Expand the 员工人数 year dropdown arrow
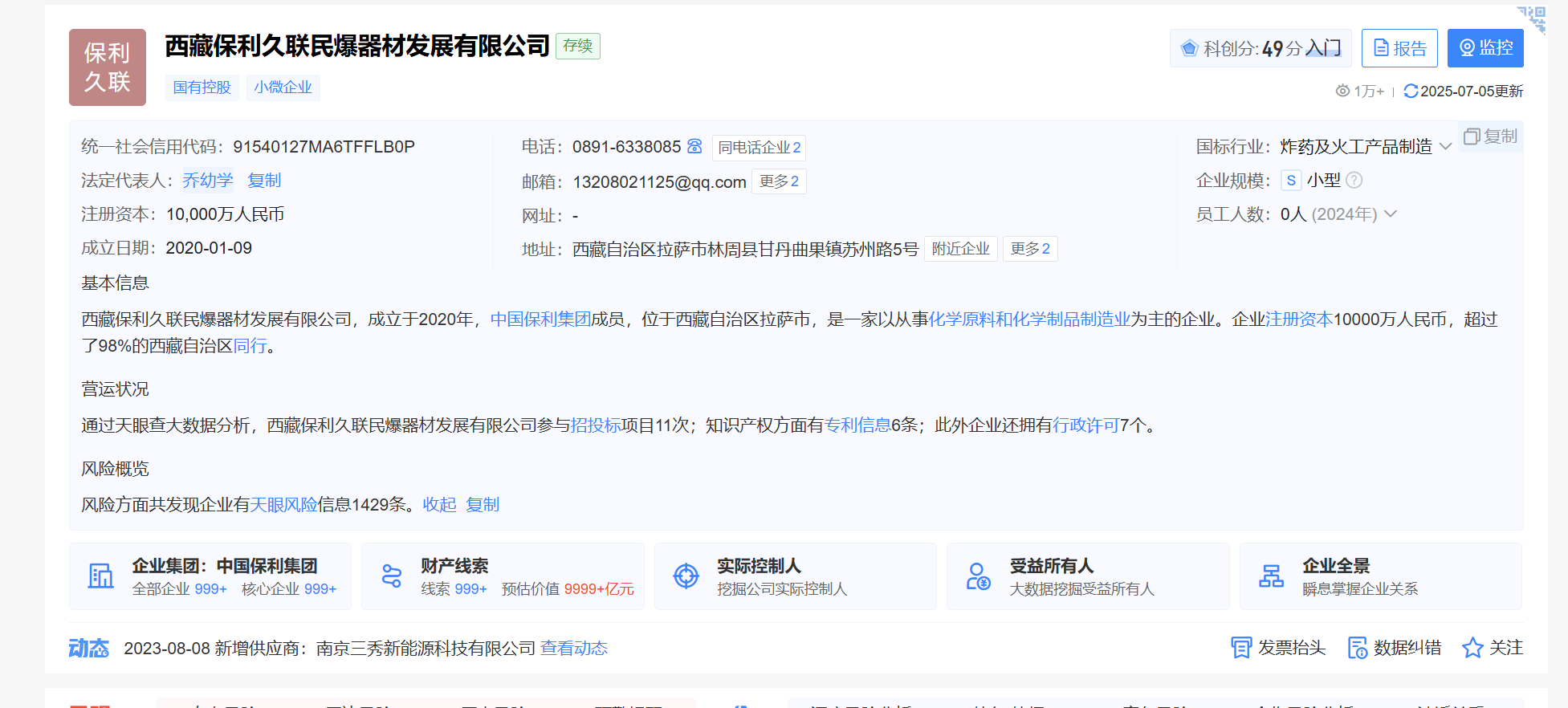 1391,214
